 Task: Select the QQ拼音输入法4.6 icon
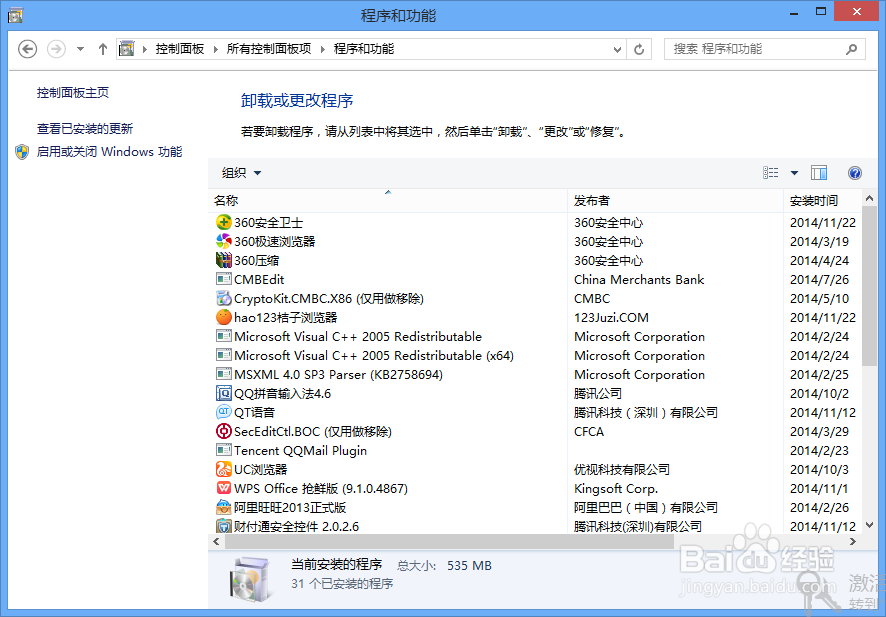click(x=224, y=393)
